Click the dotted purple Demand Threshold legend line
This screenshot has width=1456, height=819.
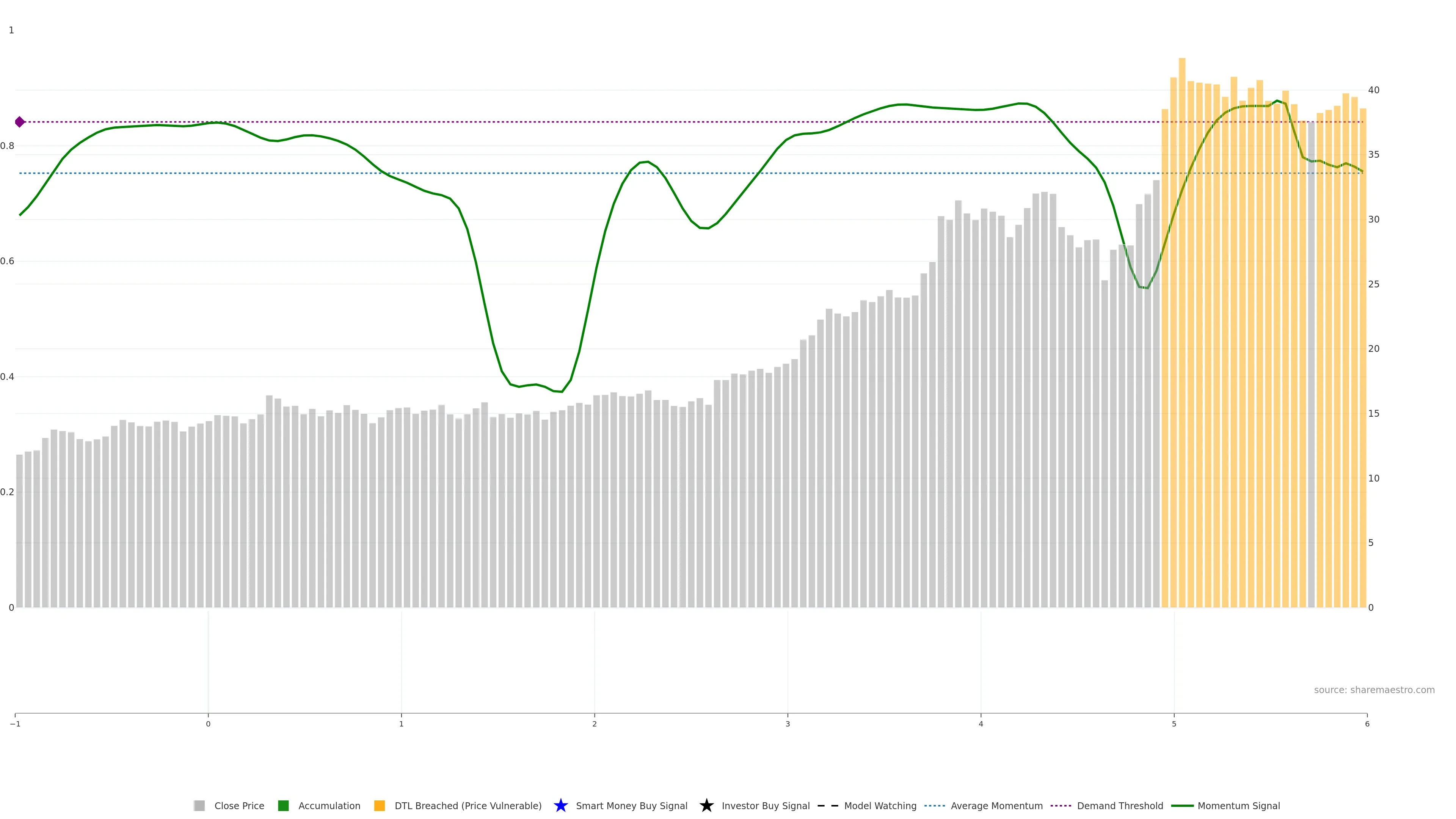coord(1061,805)
